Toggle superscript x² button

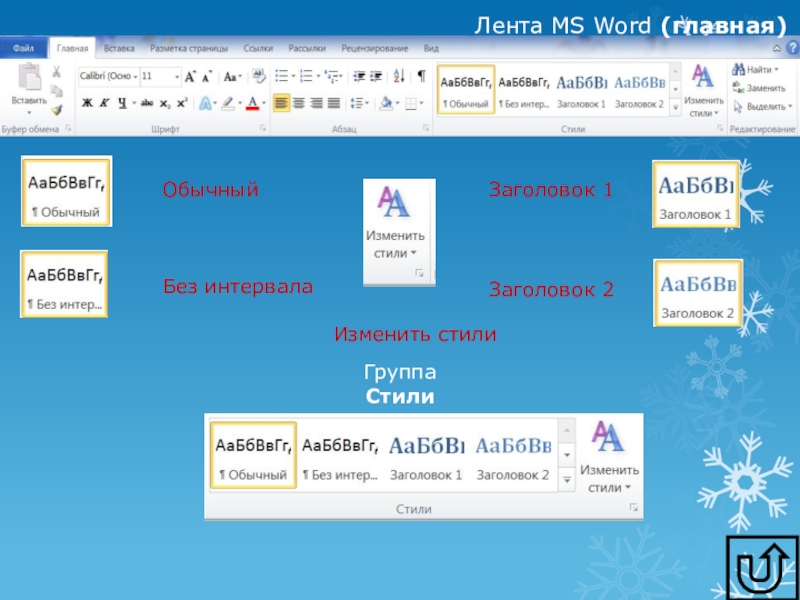tap(182, 103)
